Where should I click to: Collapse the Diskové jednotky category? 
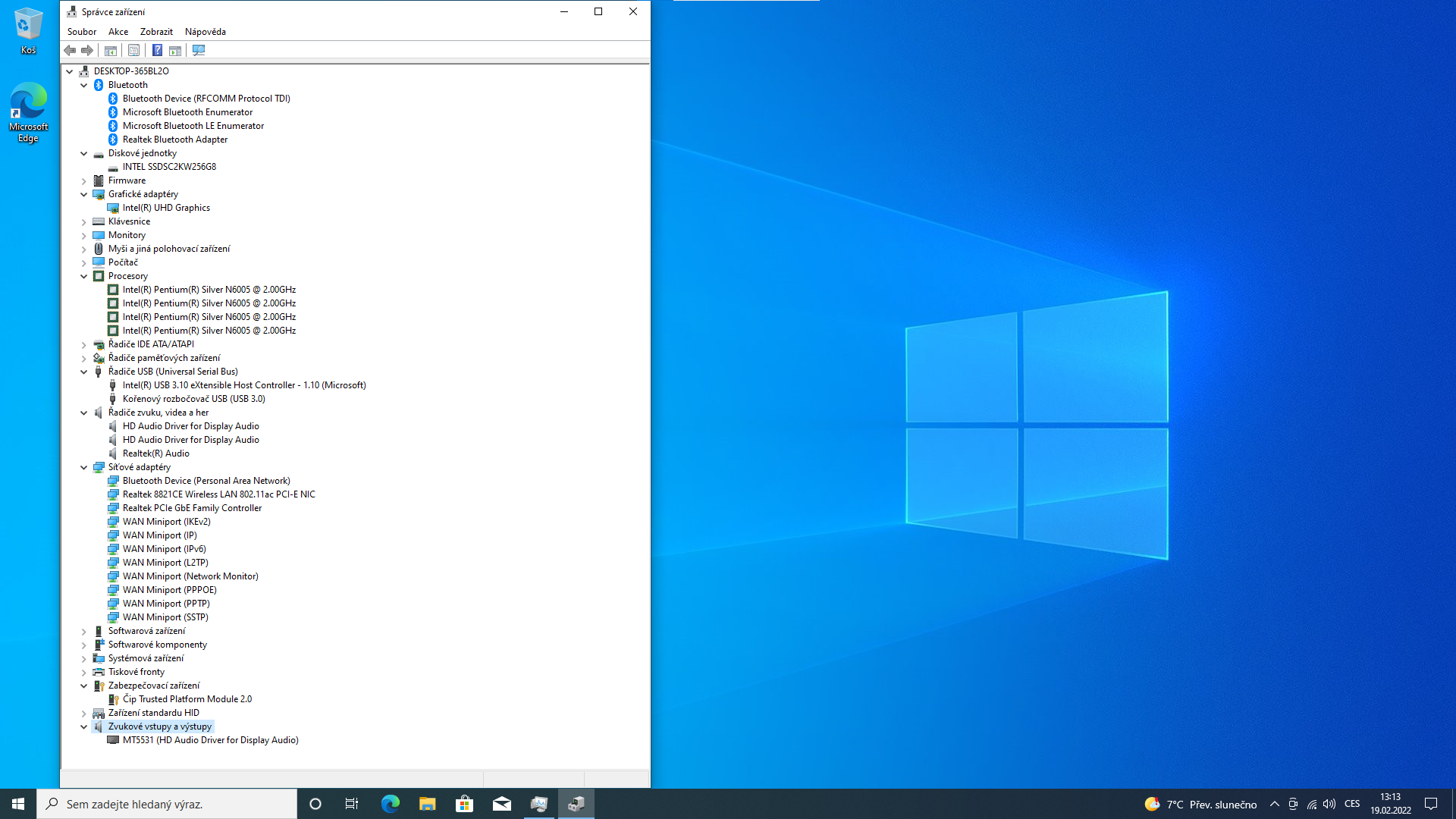pyautogui.click(x=84, y=153)
